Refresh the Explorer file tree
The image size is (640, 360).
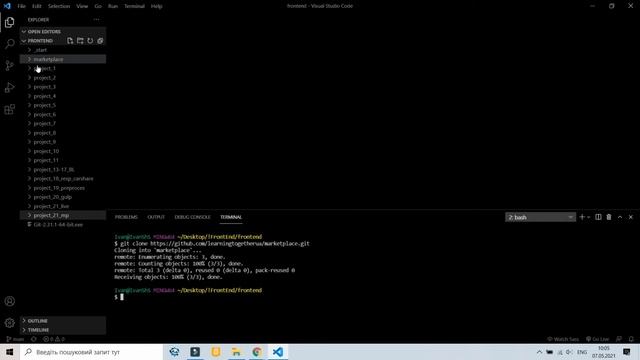pos(90,41)
